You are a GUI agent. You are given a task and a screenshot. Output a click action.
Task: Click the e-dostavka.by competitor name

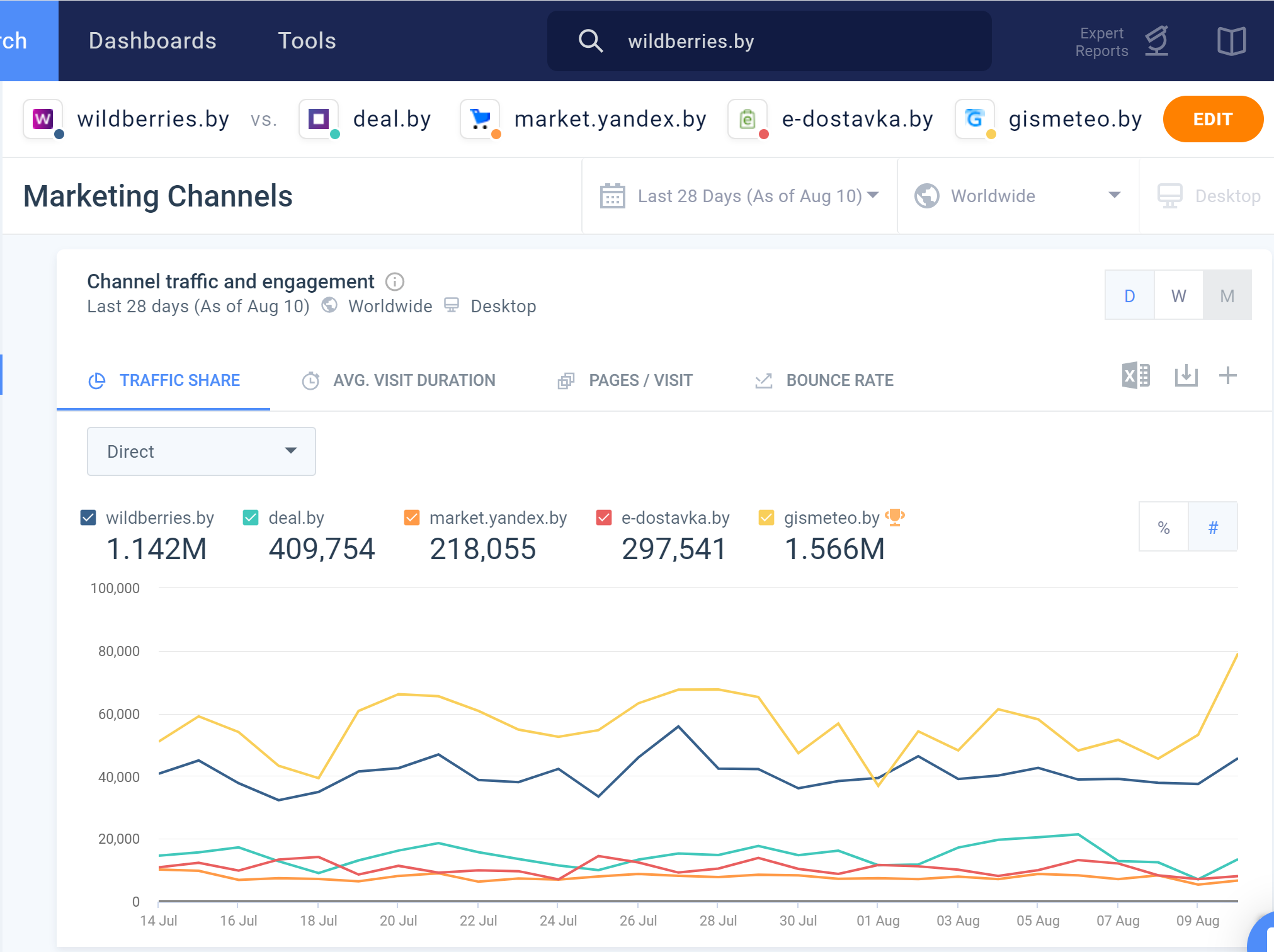(x=857, y=119)
